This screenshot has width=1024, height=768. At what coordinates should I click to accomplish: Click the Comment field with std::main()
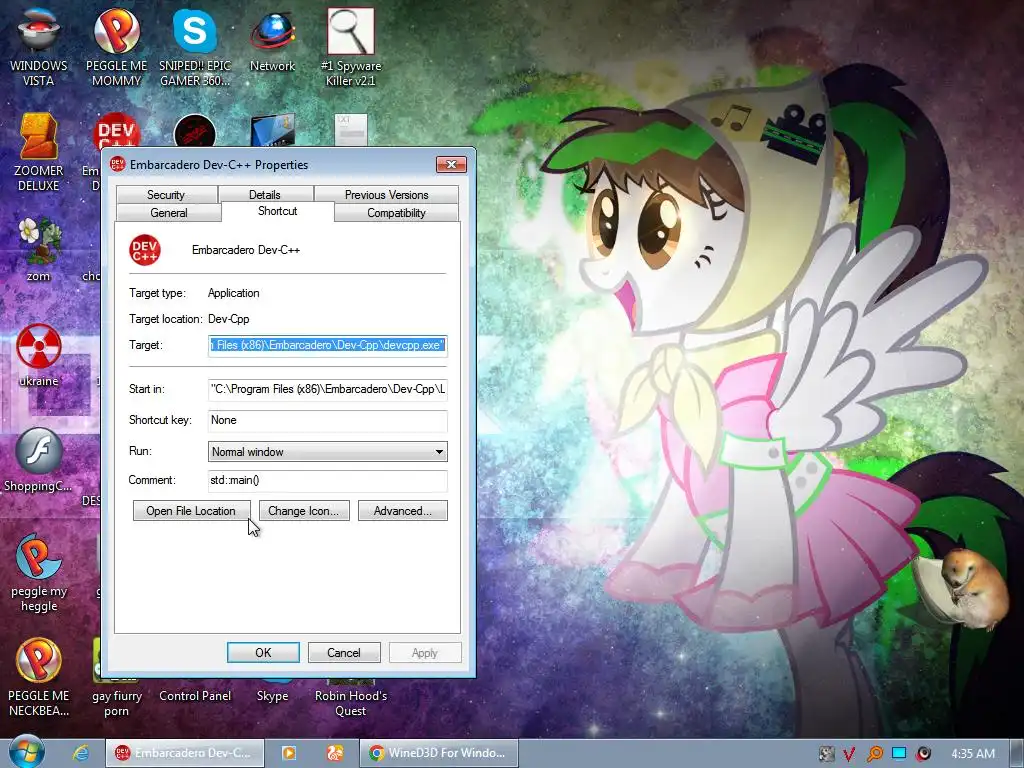(x=327, y=481)
